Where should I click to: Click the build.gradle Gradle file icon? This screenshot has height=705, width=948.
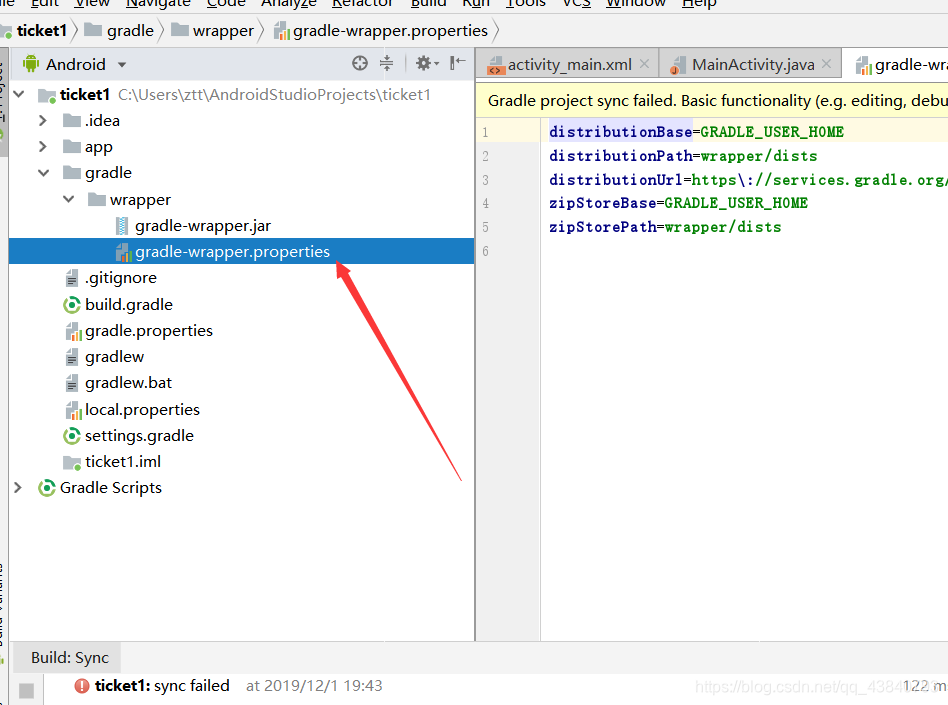pyautogui.click(x=70, y=304)
